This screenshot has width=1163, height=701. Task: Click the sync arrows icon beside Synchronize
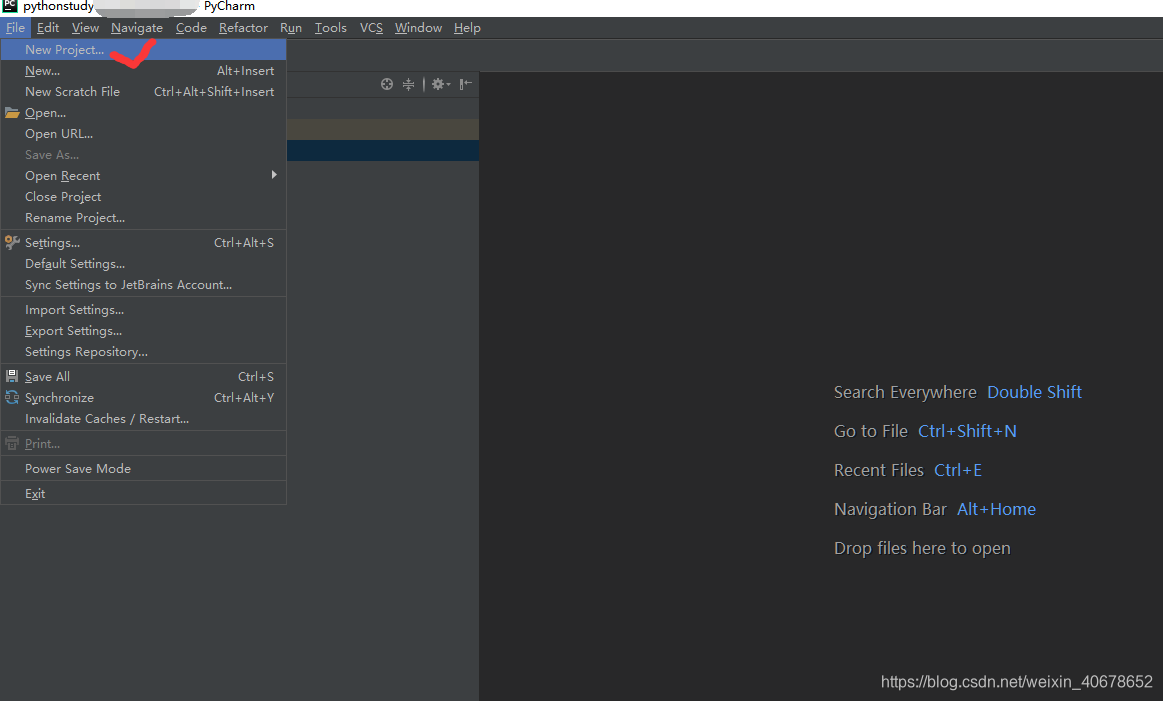pyautogui.click(x=12, y=398)
